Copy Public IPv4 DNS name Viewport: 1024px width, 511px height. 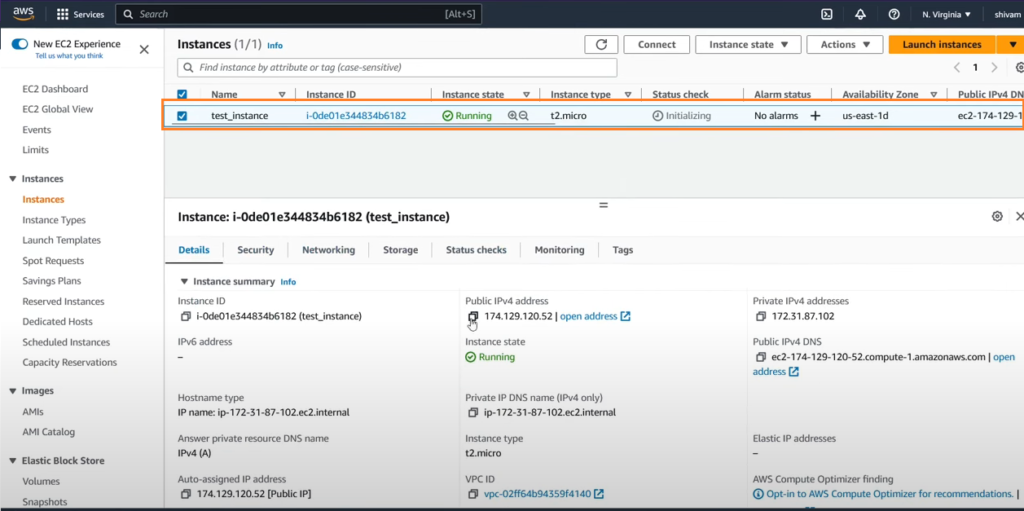[x=760, y=357]
